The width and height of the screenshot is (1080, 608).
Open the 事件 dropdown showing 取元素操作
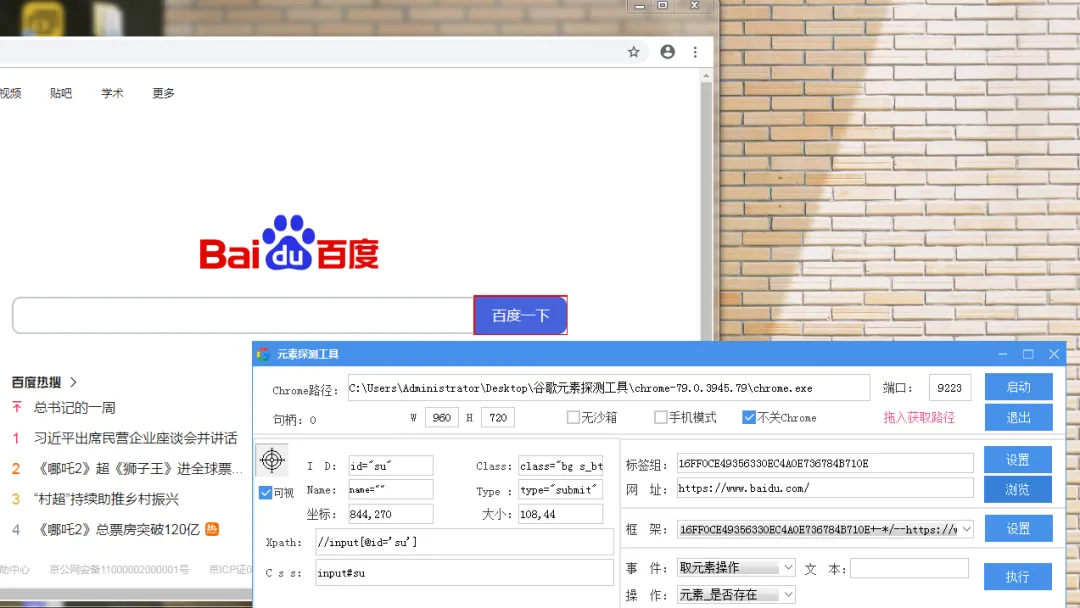pyautogui.click(x=787, y=567)
